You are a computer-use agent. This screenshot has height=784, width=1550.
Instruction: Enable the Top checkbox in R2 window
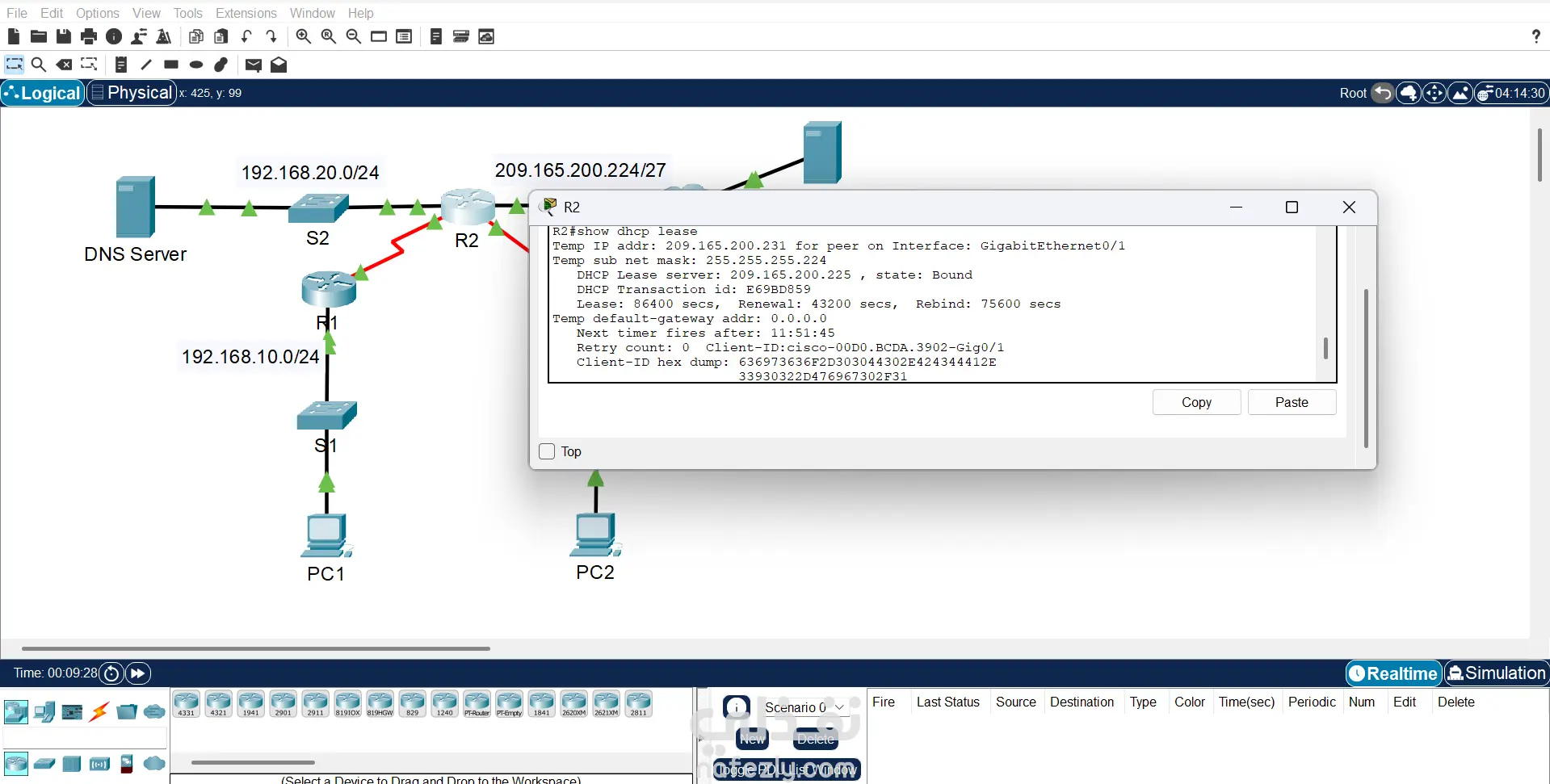point(547,451)
